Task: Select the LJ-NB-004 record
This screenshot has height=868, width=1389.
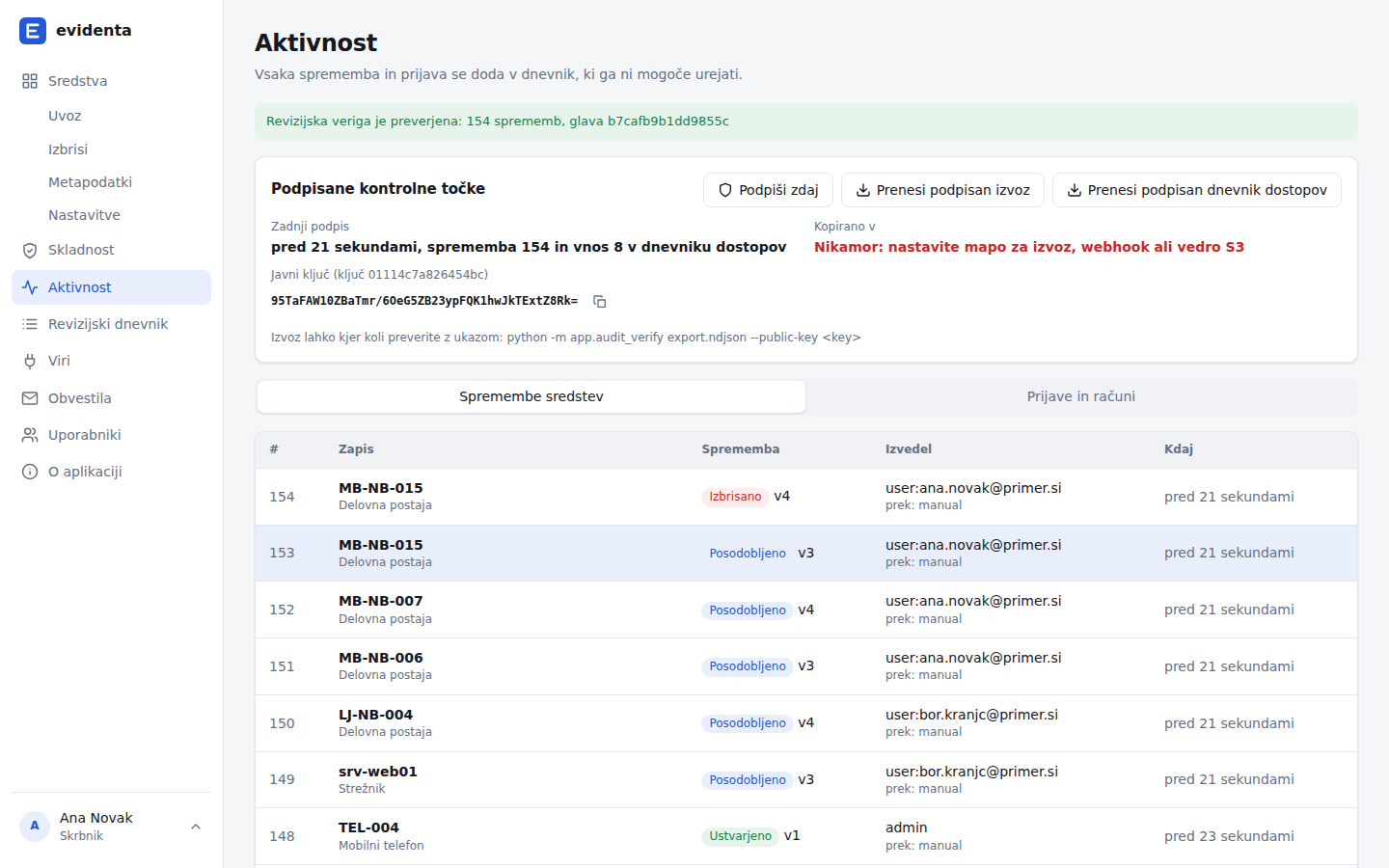Action: [375, 715]
